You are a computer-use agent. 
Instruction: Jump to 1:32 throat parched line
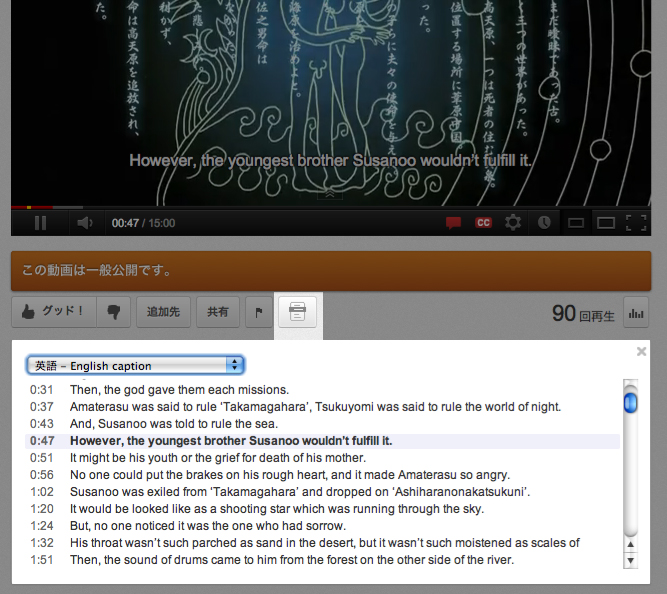(x=322, y=543)
